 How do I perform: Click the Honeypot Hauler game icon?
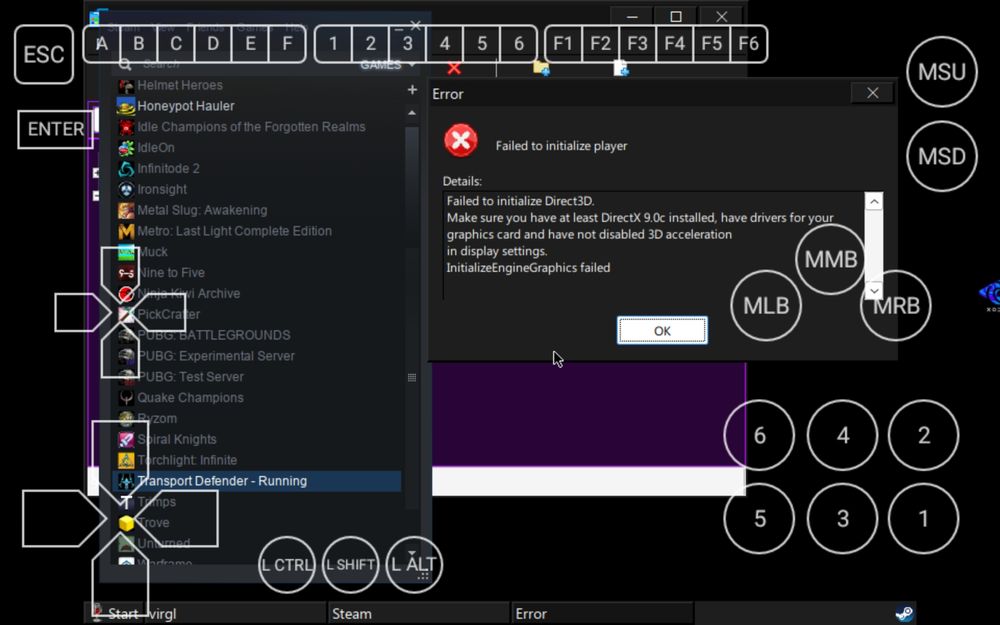click(126, 106)
